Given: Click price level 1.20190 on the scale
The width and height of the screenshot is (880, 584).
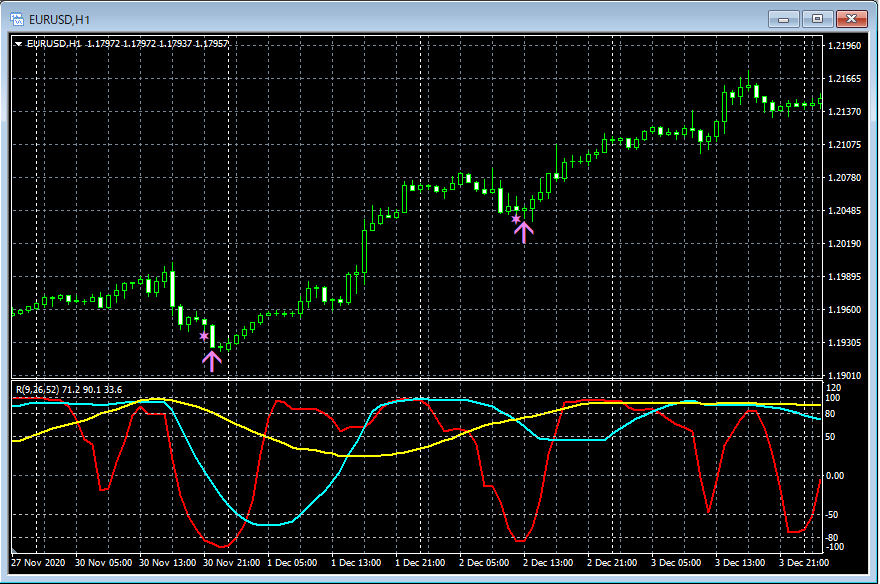Looking at the screenshot, I should click(x=845, y=243).
